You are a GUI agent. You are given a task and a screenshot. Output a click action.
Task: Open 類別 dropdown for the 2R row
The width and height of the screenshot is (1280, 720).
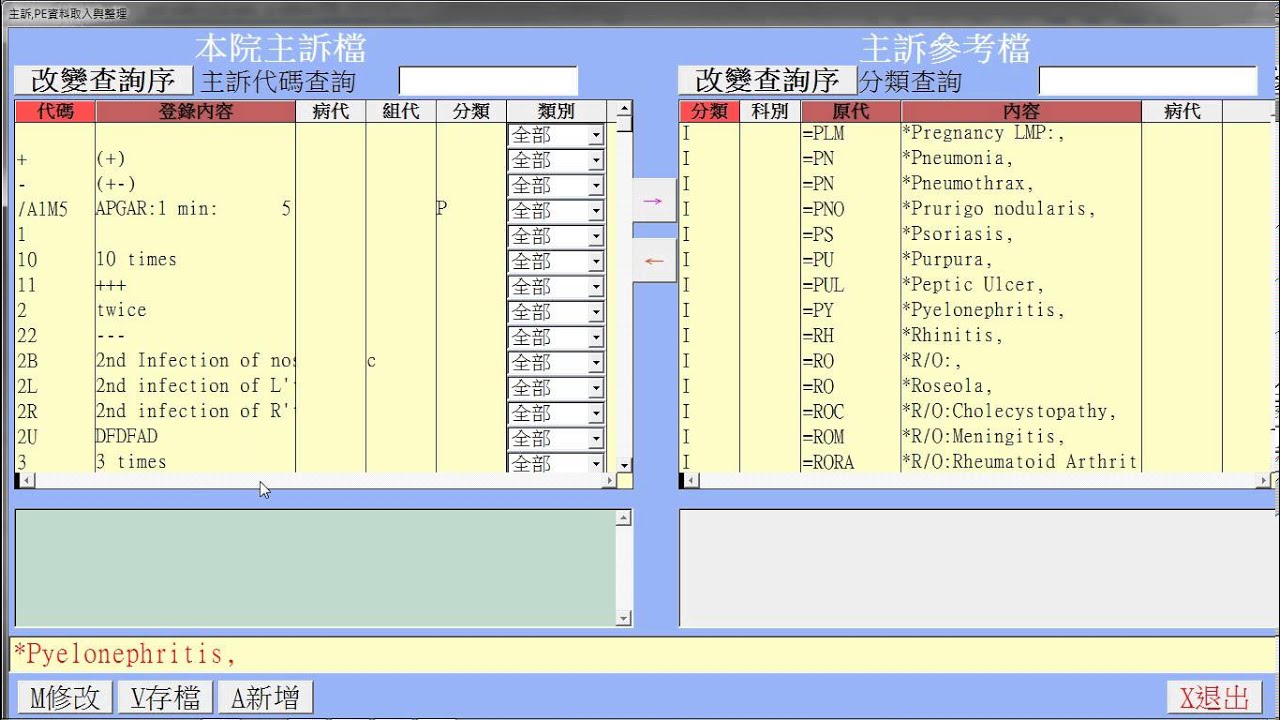tap(595, 413)
